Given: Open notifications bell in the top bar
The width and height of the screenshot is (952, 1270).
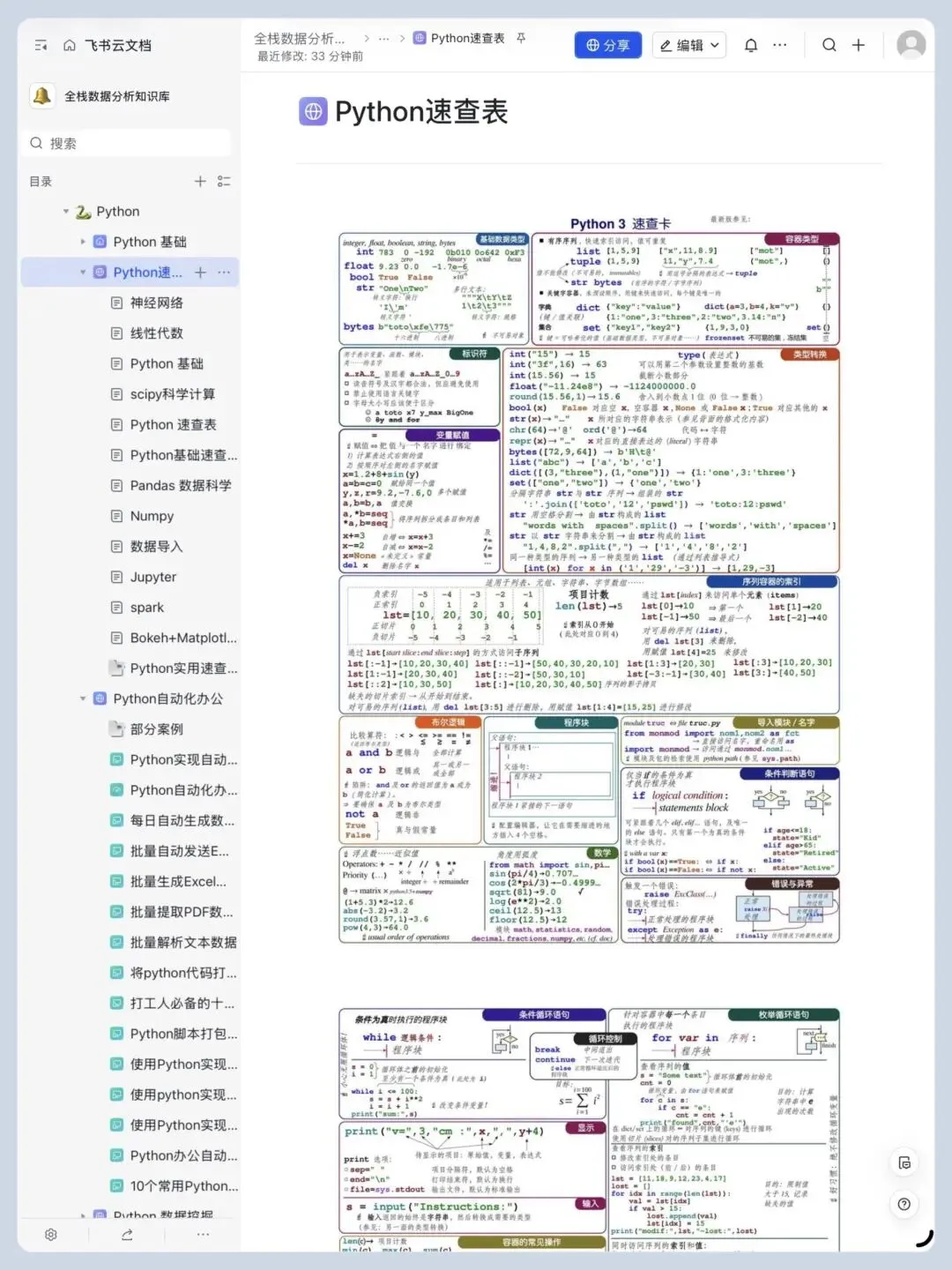Looking at the screenshot, I should pos(751,45).
